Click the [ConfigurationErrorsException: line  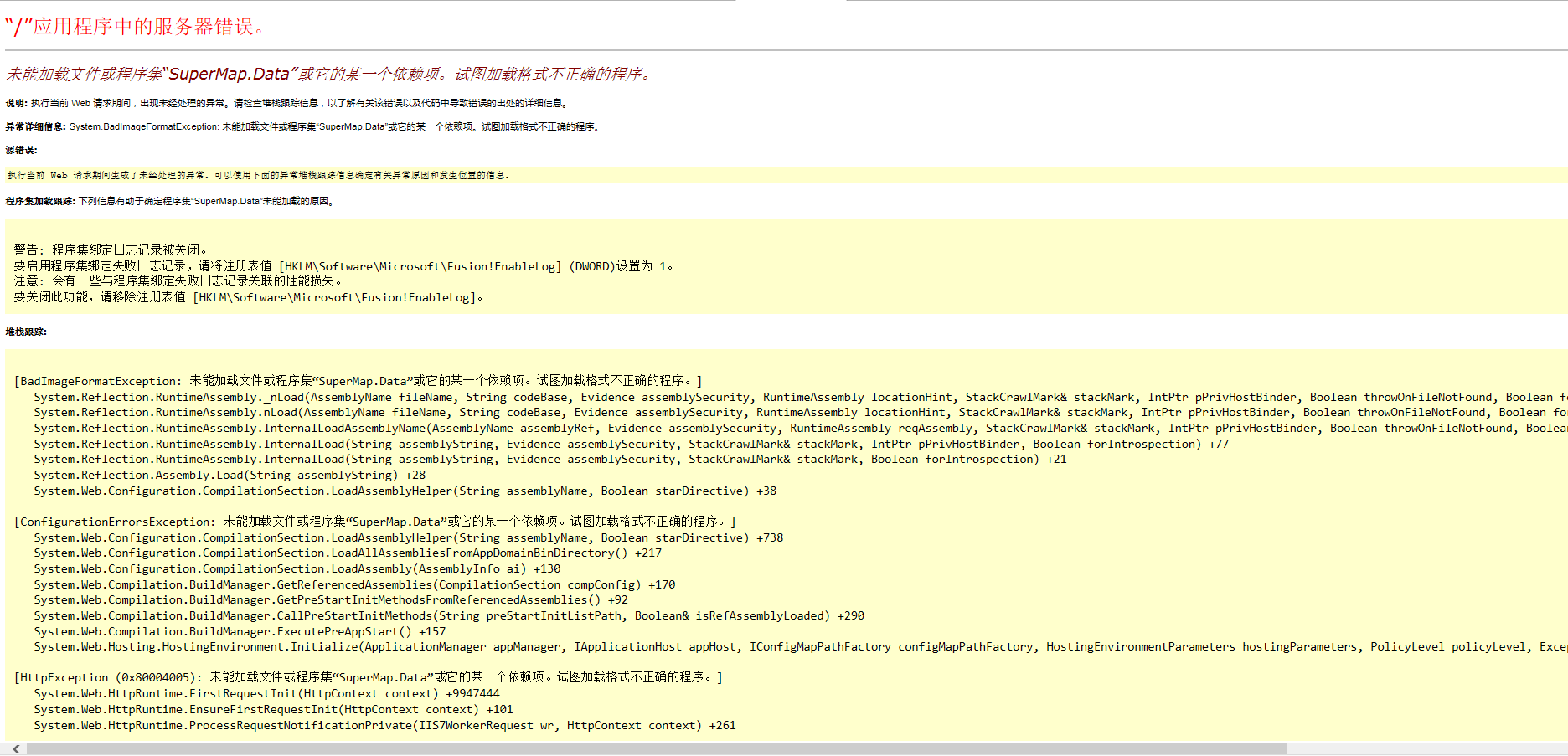coord(375,522)
